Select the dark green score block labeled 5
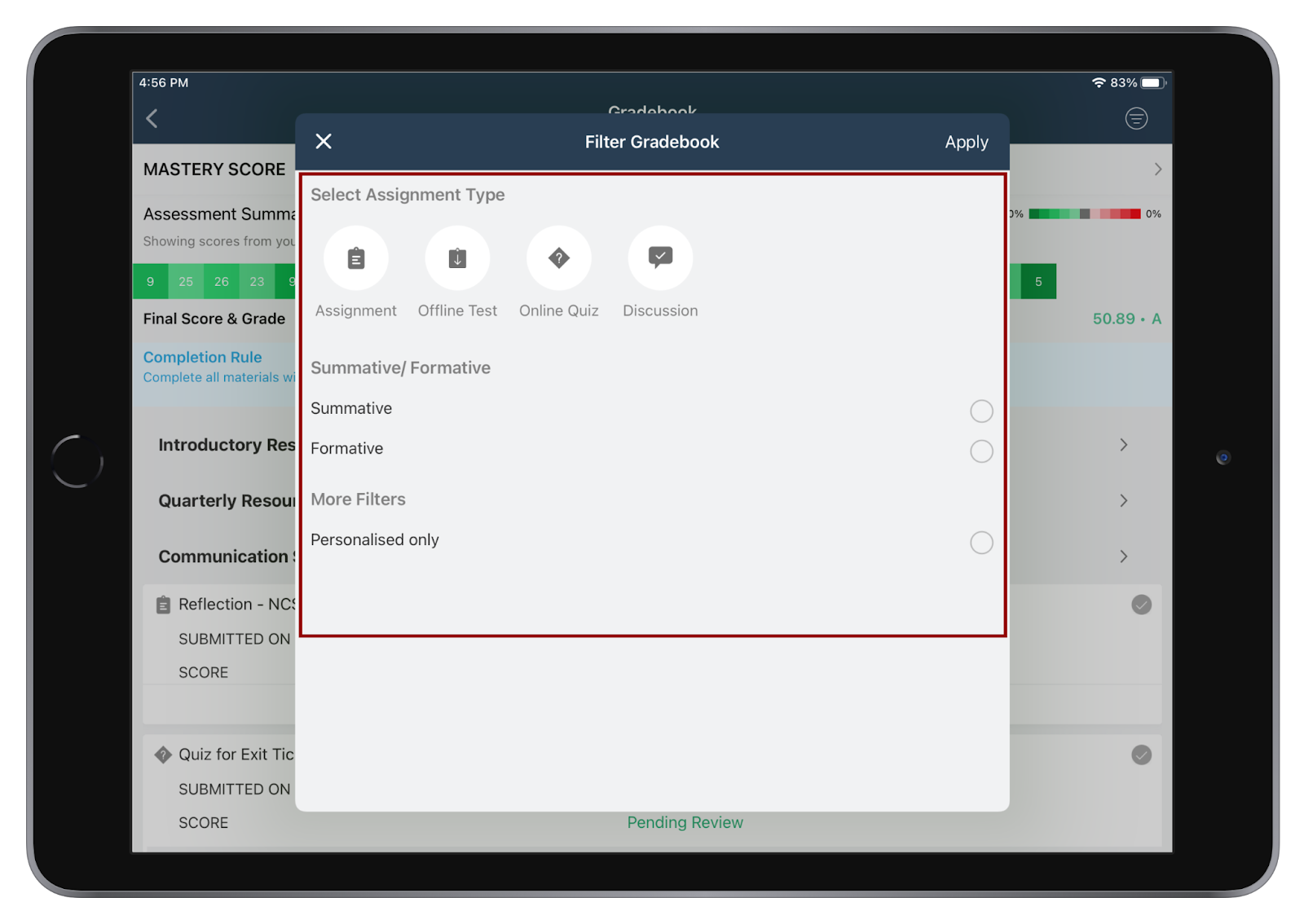 click(x=1038, y=281)
